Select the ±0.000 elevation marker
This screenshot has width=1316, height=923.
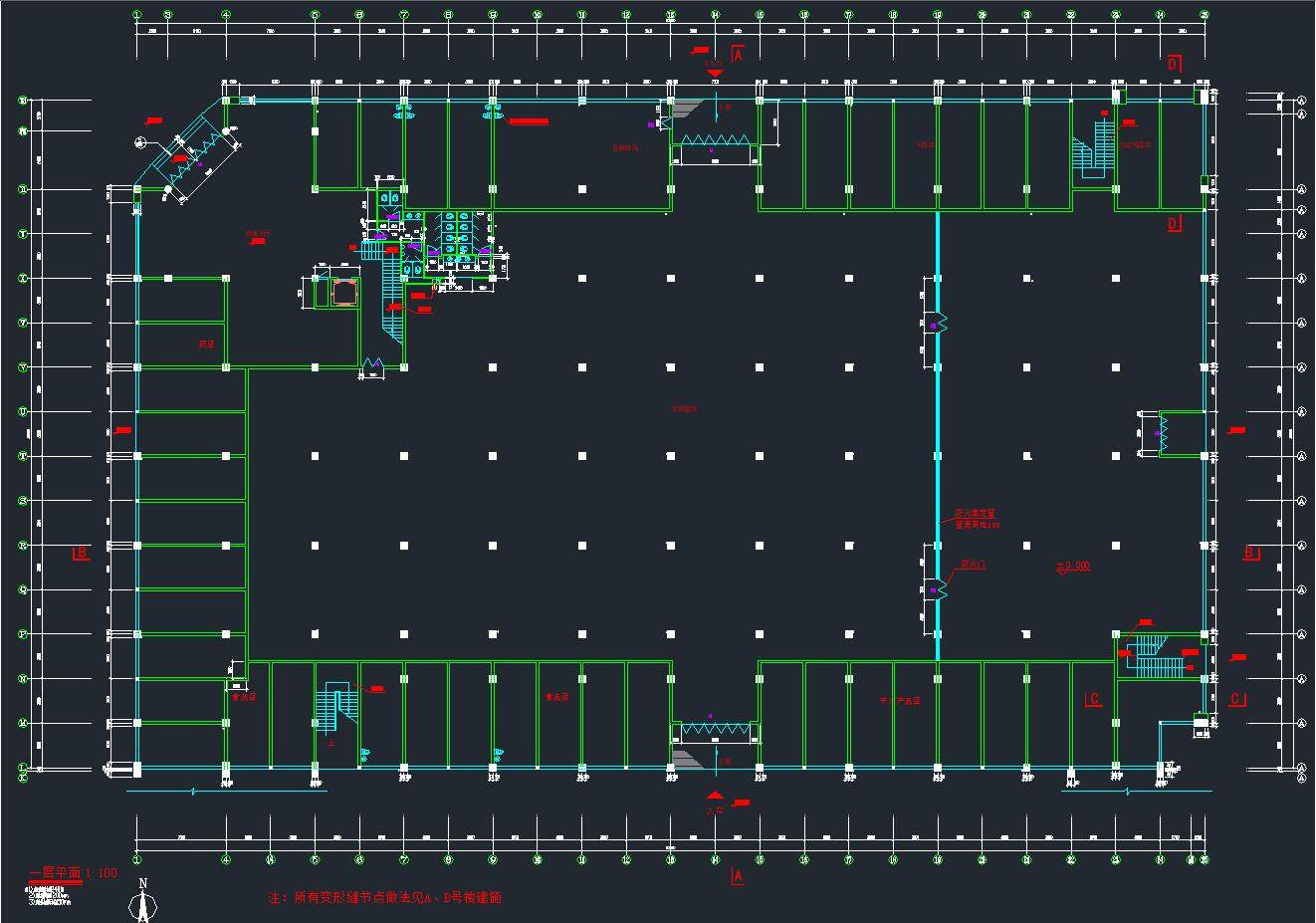pos(1073,566)
